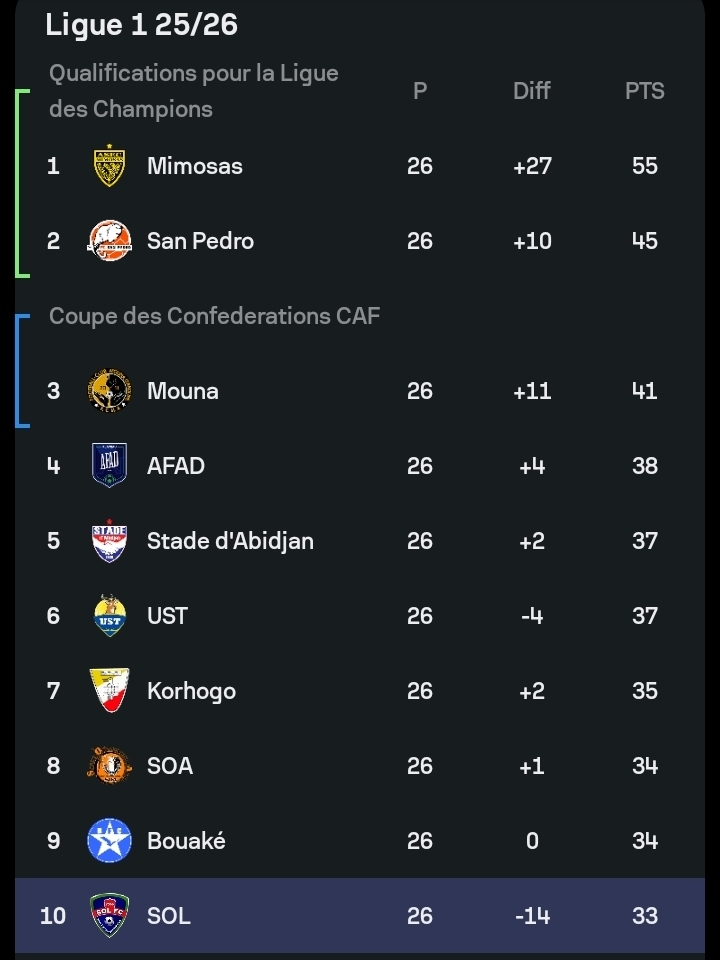Open the San Pedro team page

click(200, 241)
